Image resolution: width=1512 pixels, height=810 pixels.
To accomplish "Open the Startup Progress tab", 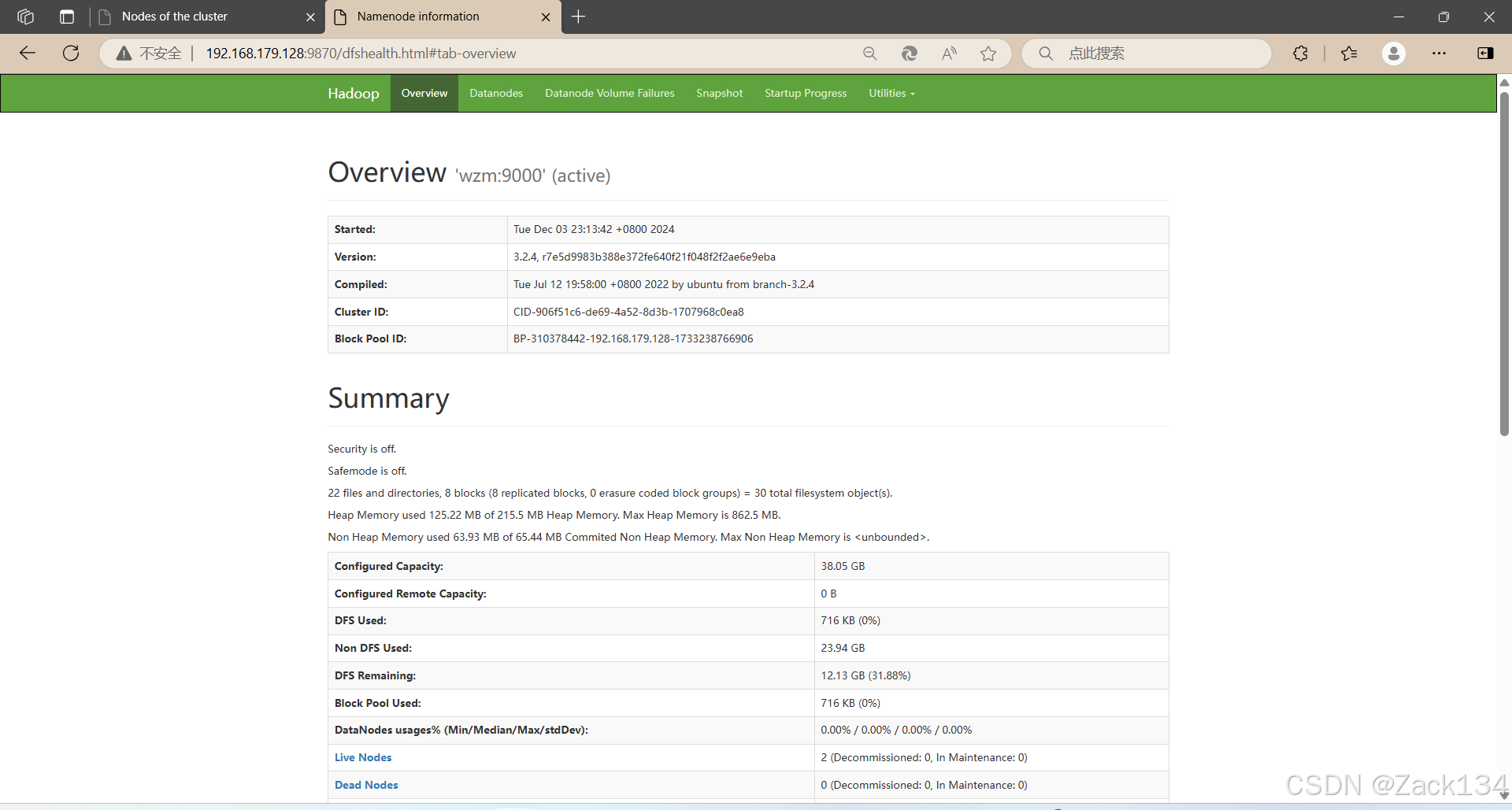I will [806, 93].
